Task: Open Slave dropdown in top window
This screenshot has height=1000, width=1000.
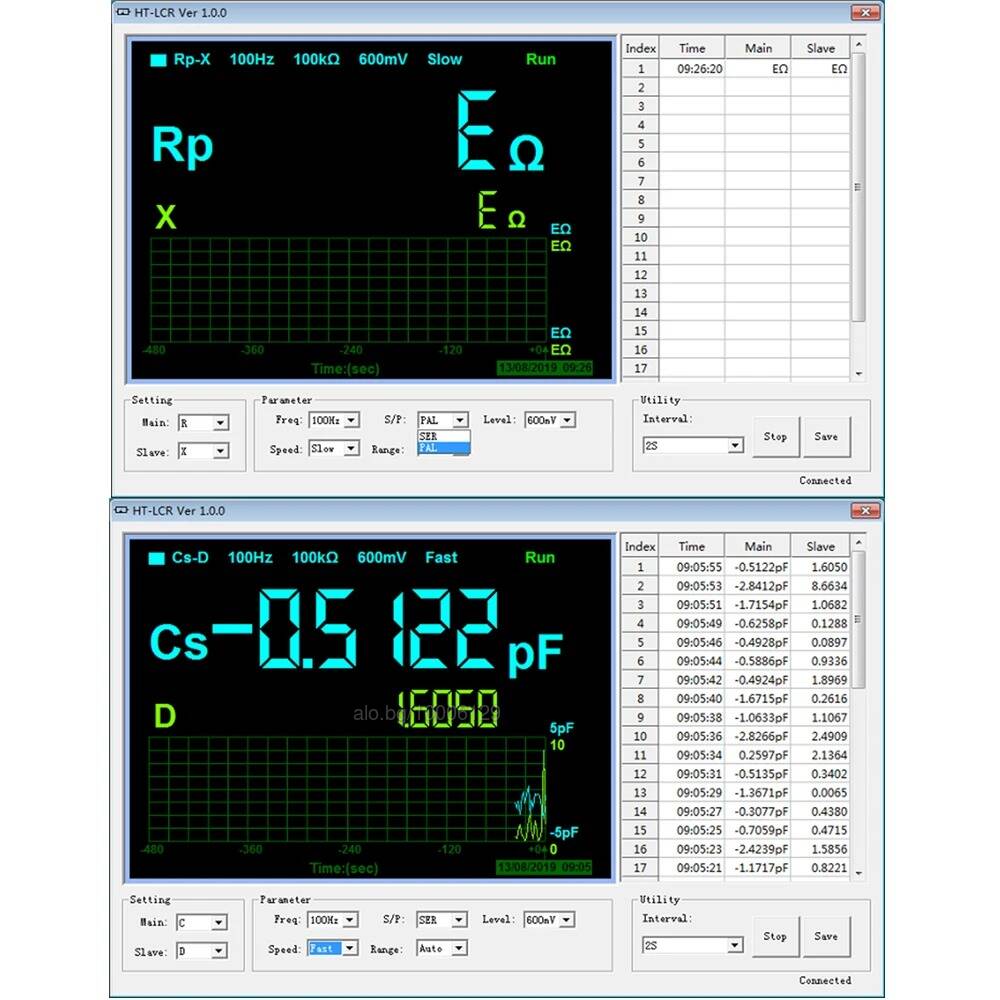Action: click(203, 452)
